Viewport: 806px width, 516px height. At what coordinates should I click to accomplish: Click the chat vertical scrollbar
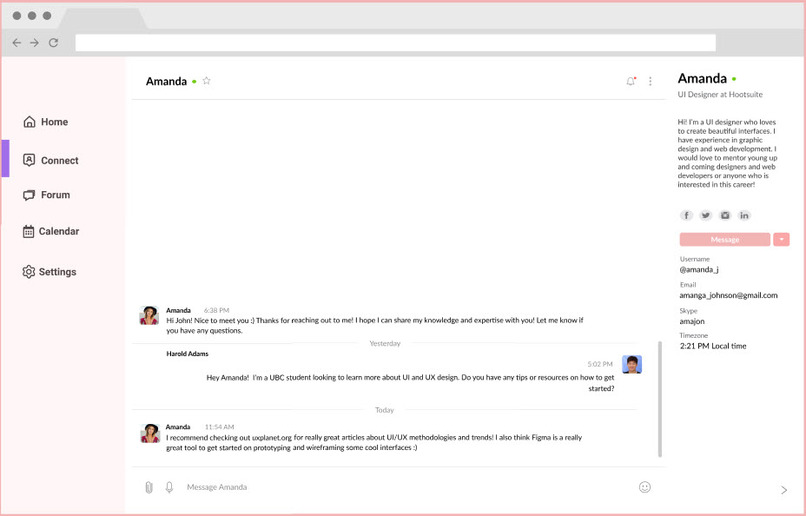click(x=660, y=399)
